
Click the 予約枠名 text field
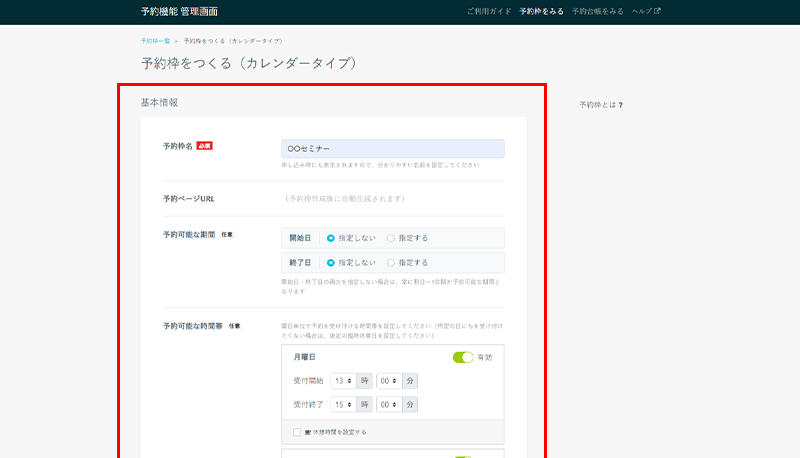click(x=393, y=148)
